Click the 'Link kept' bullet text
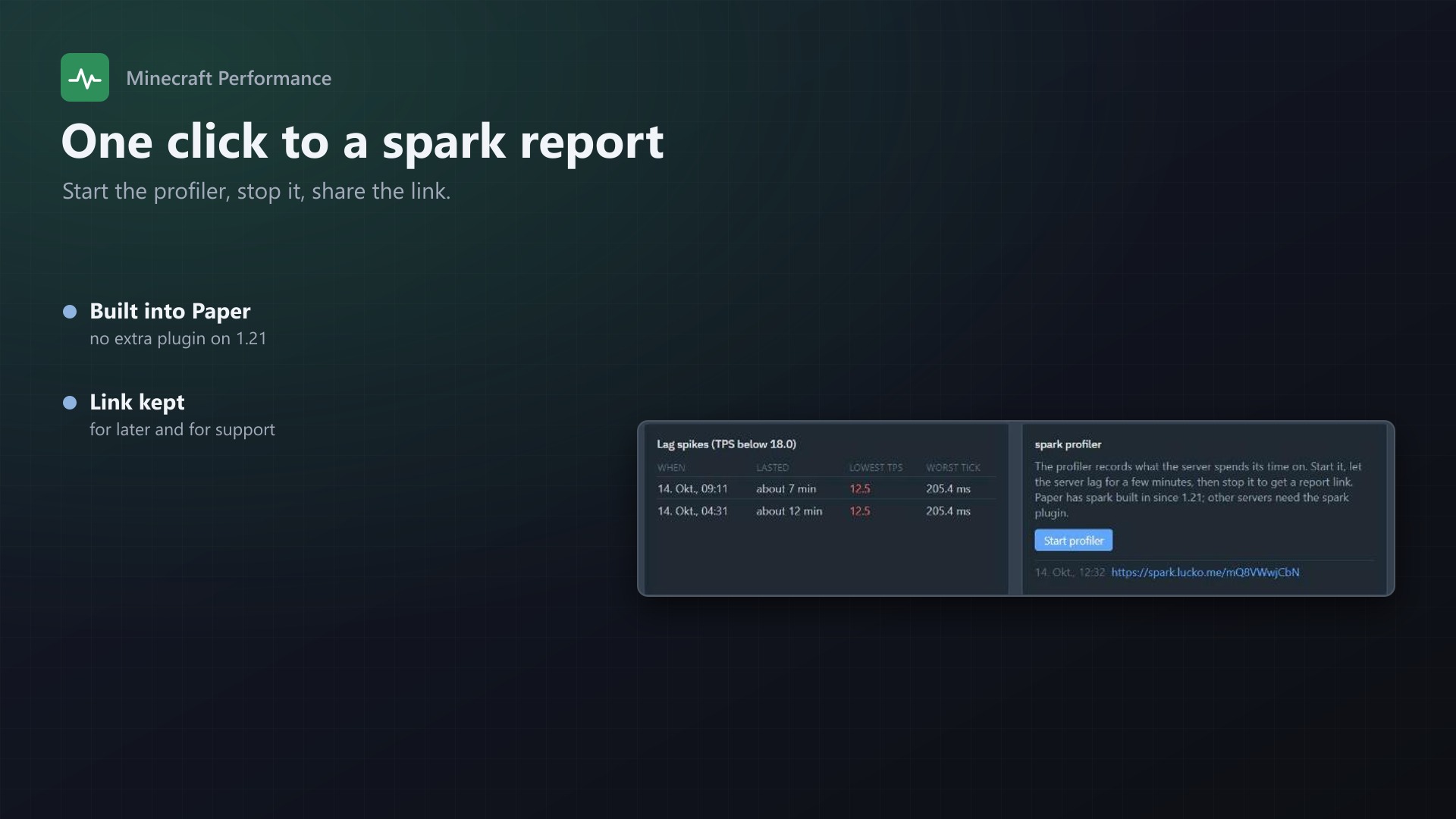Screen dimensions: 1456x819 click(x=137, y=402)
